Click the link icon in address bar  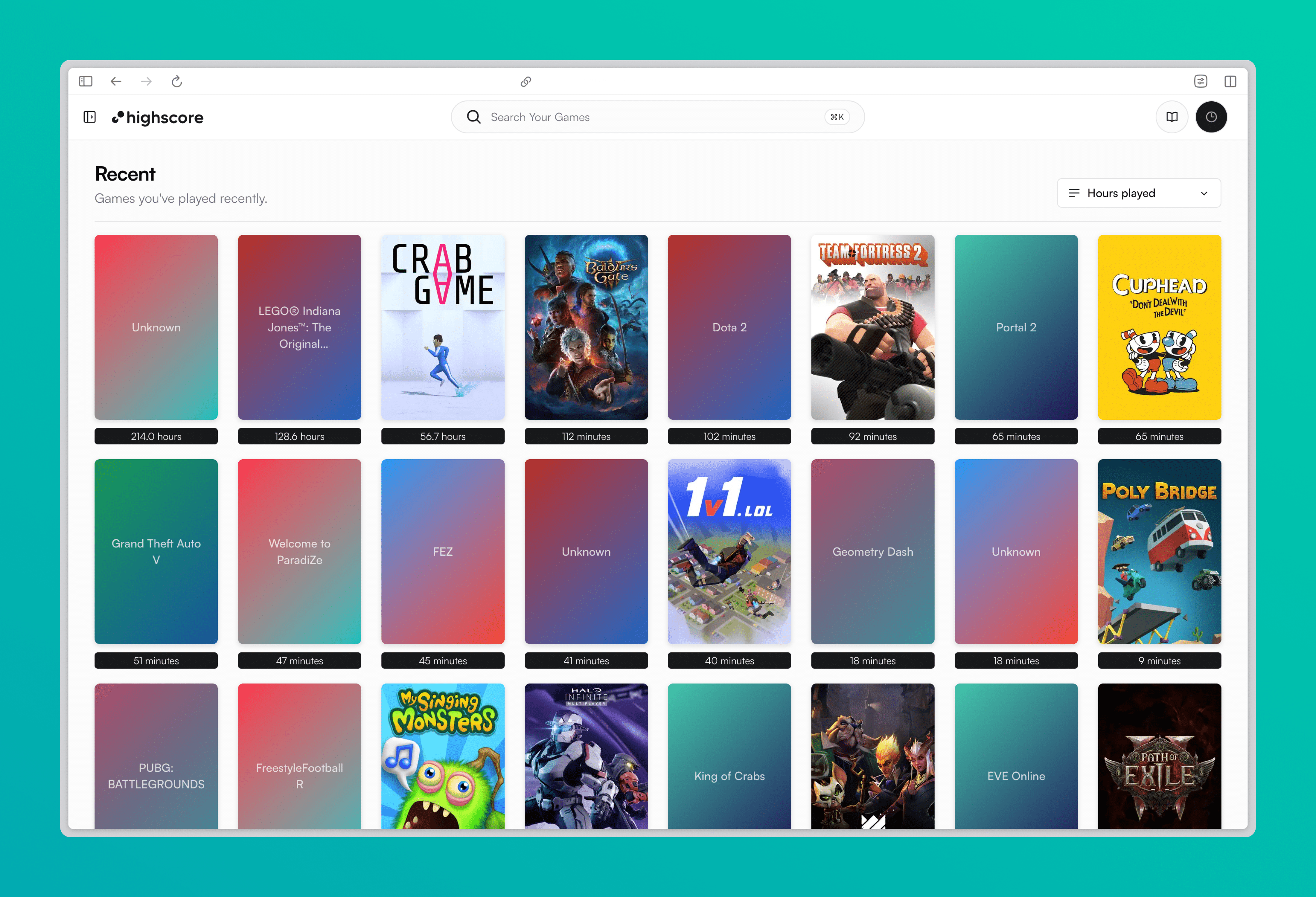click(x=526, y=82)
